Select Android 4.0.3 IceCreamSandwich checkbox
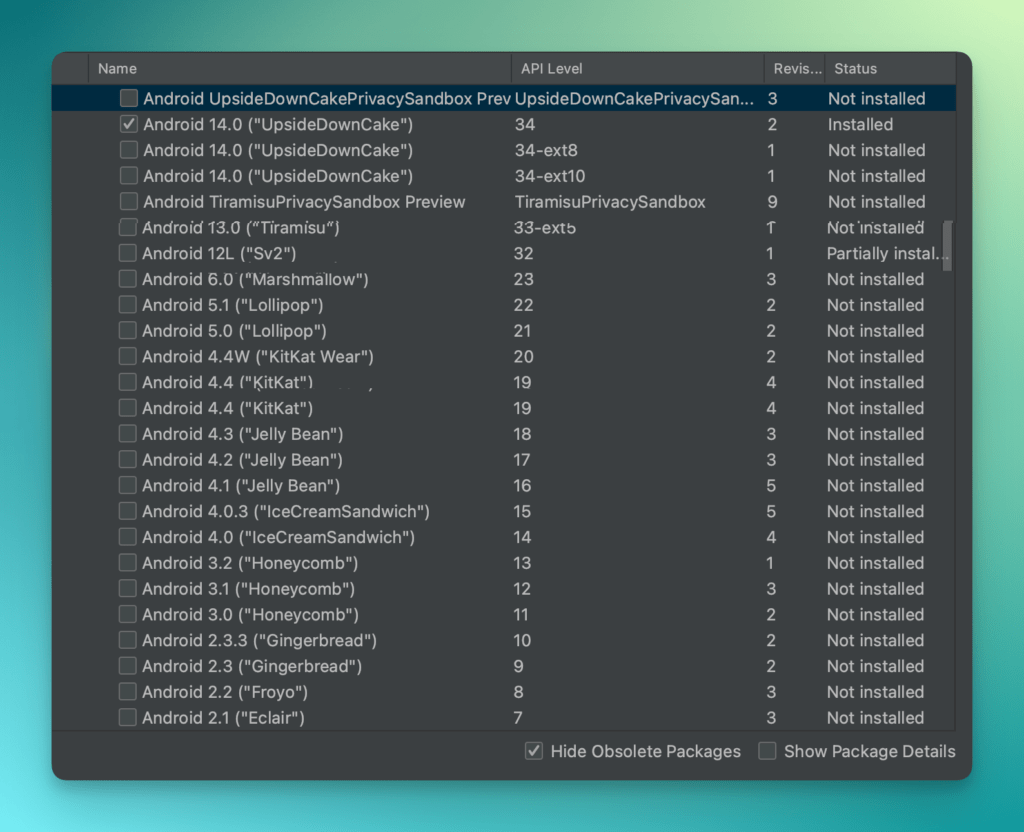1024x832 pixels. (x=128, y=511)
